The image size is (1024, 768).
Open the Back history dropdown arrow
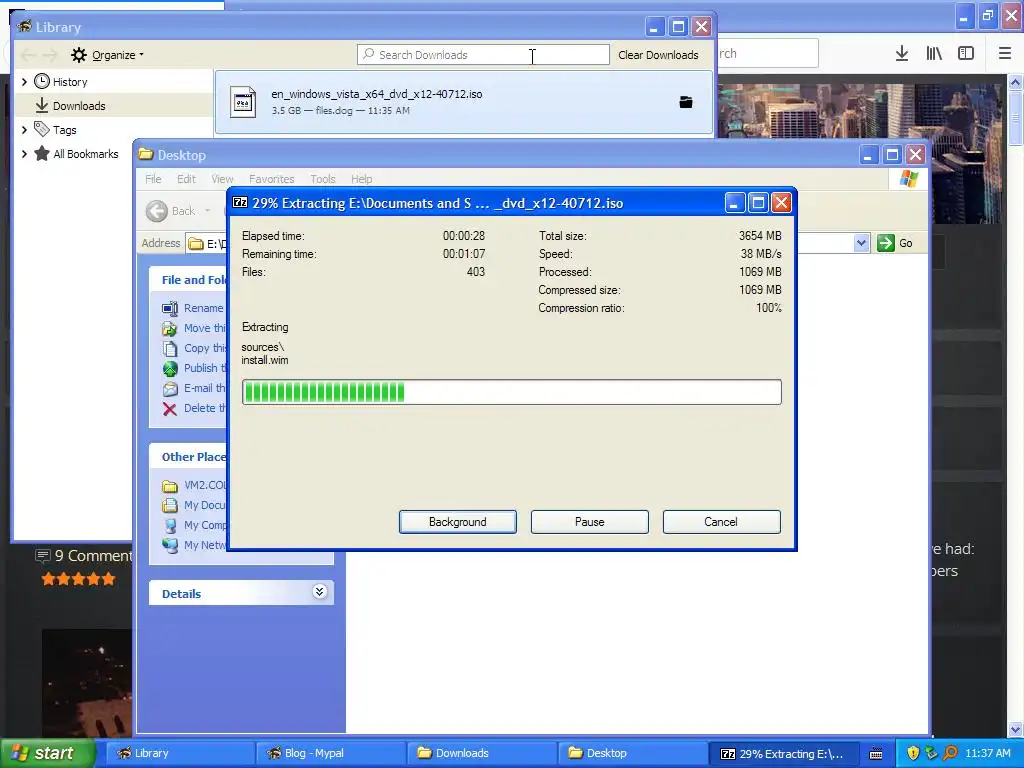pyautogui.click(x=208, y=211)
